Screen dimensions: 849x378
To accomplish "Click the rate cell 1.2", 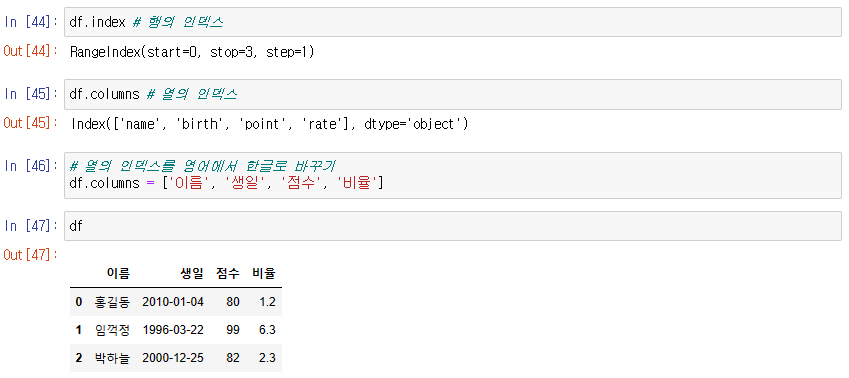I will pos(267,302).
